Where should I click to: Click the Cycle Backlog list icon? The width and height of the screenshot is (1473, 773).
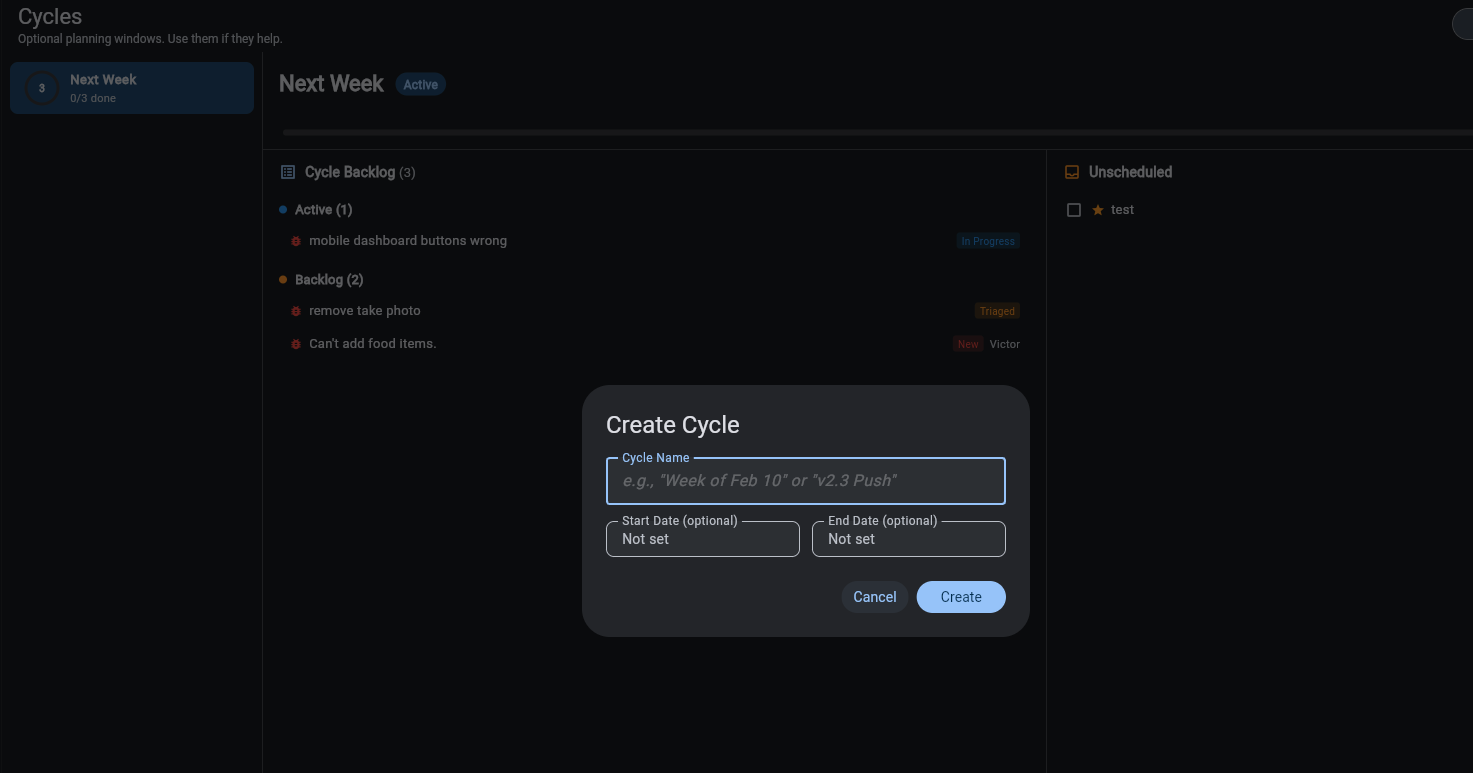click(x=287, y=171)
